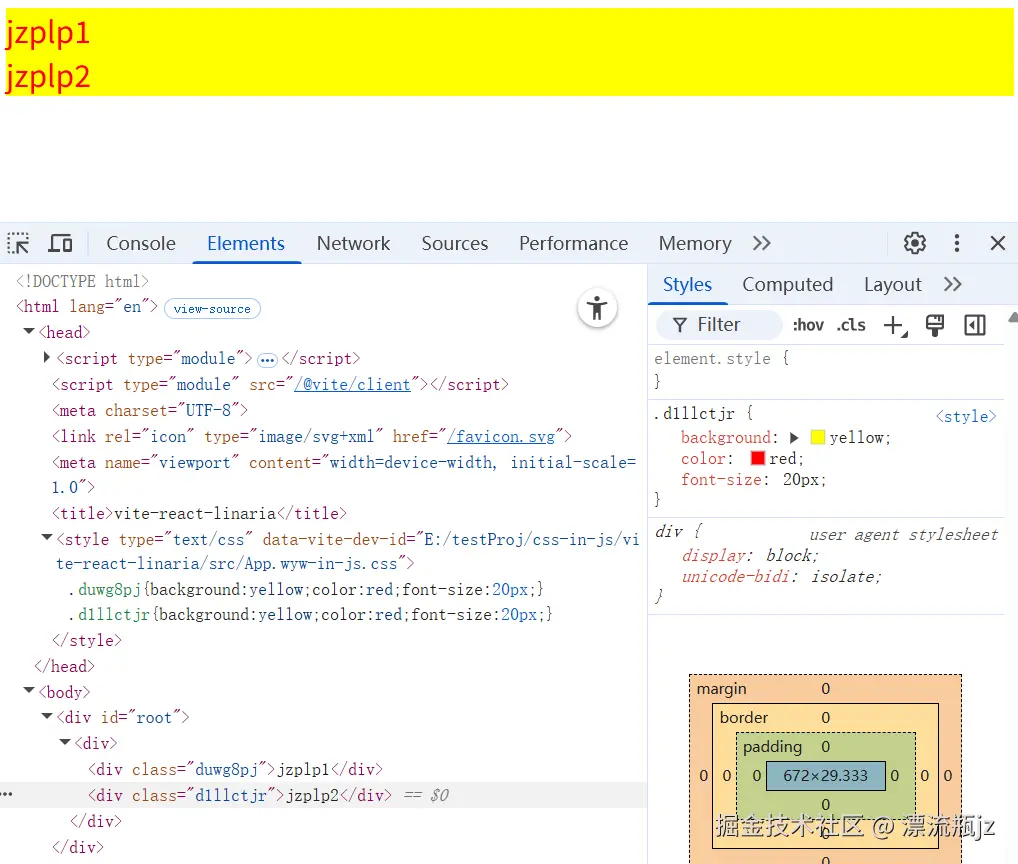This screenshot has width=1018, height=864.
Task: Select the Inspect element tool icon
Action: pos(17,243)
